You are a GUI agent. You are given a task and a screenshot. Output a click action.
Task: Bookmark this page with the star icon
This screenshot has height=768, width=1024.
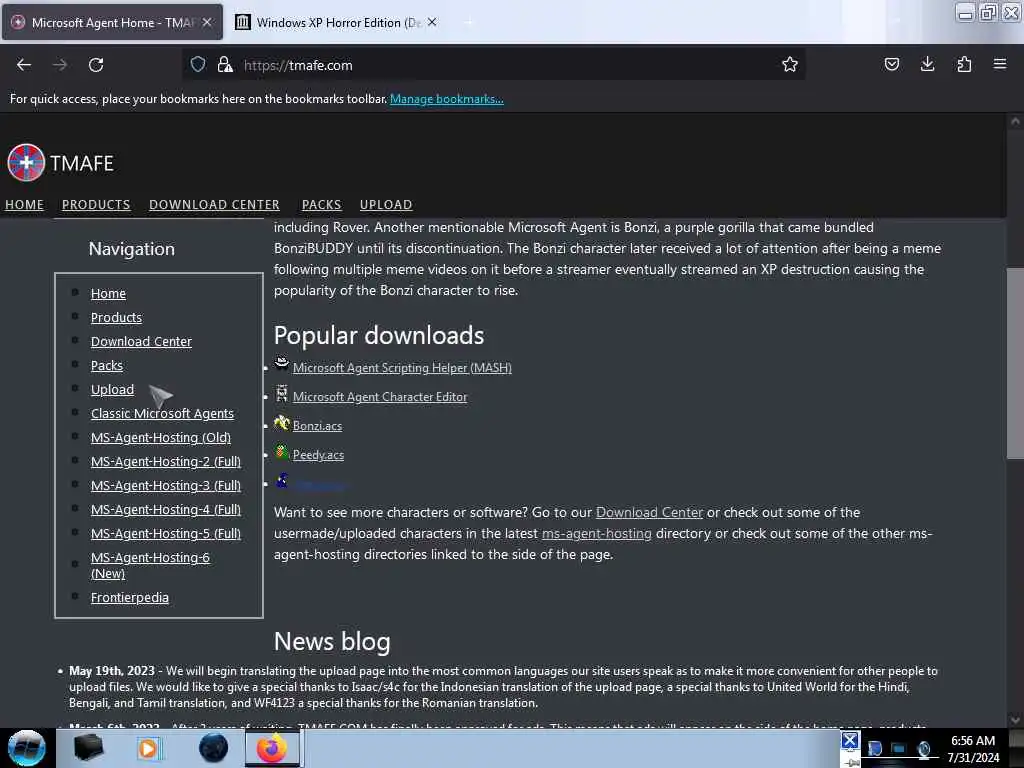(790, 64)
